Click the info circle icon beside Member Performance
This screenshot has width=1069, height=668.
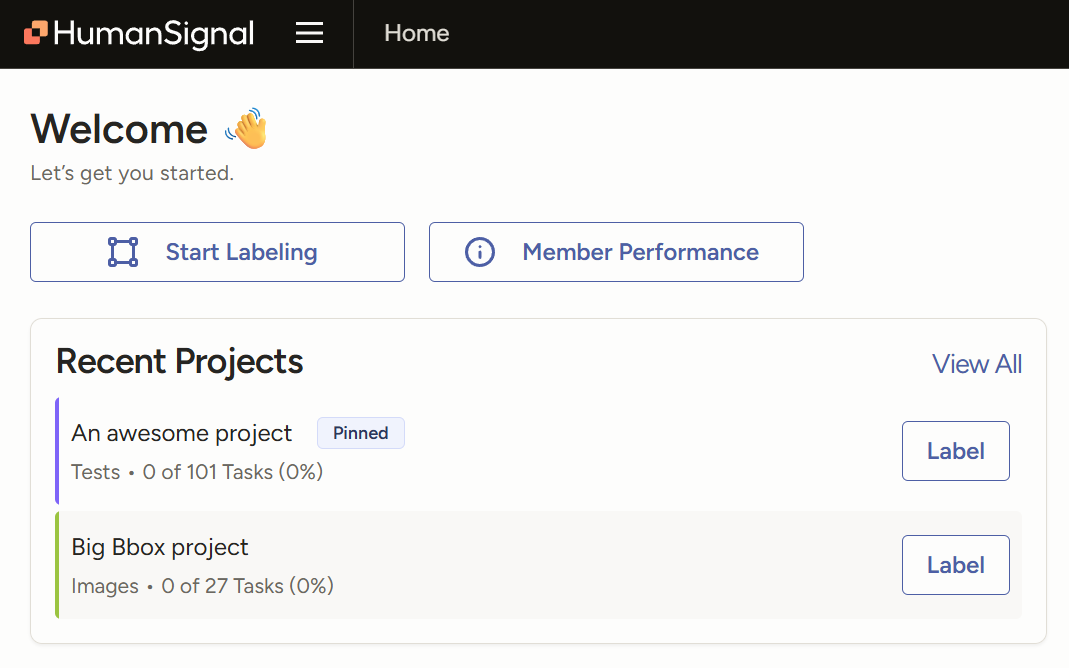click(480, 252)
